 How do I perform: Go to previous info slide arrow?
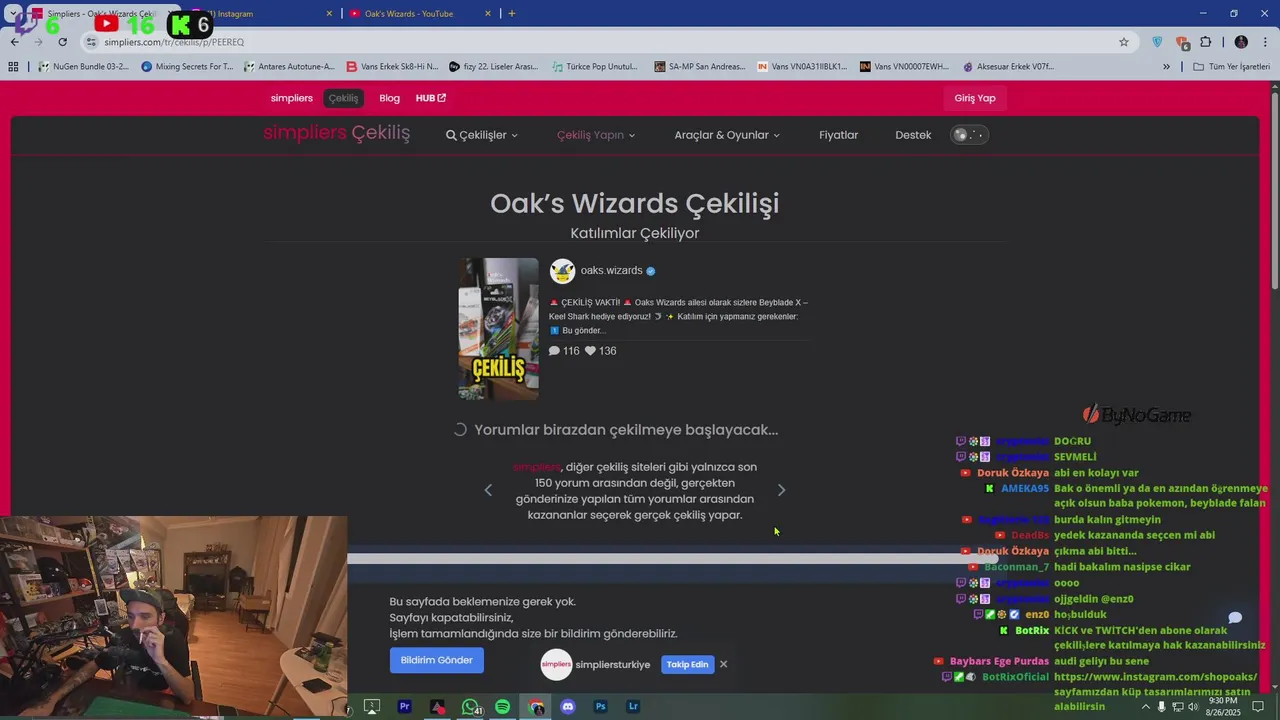coord(488,490)
